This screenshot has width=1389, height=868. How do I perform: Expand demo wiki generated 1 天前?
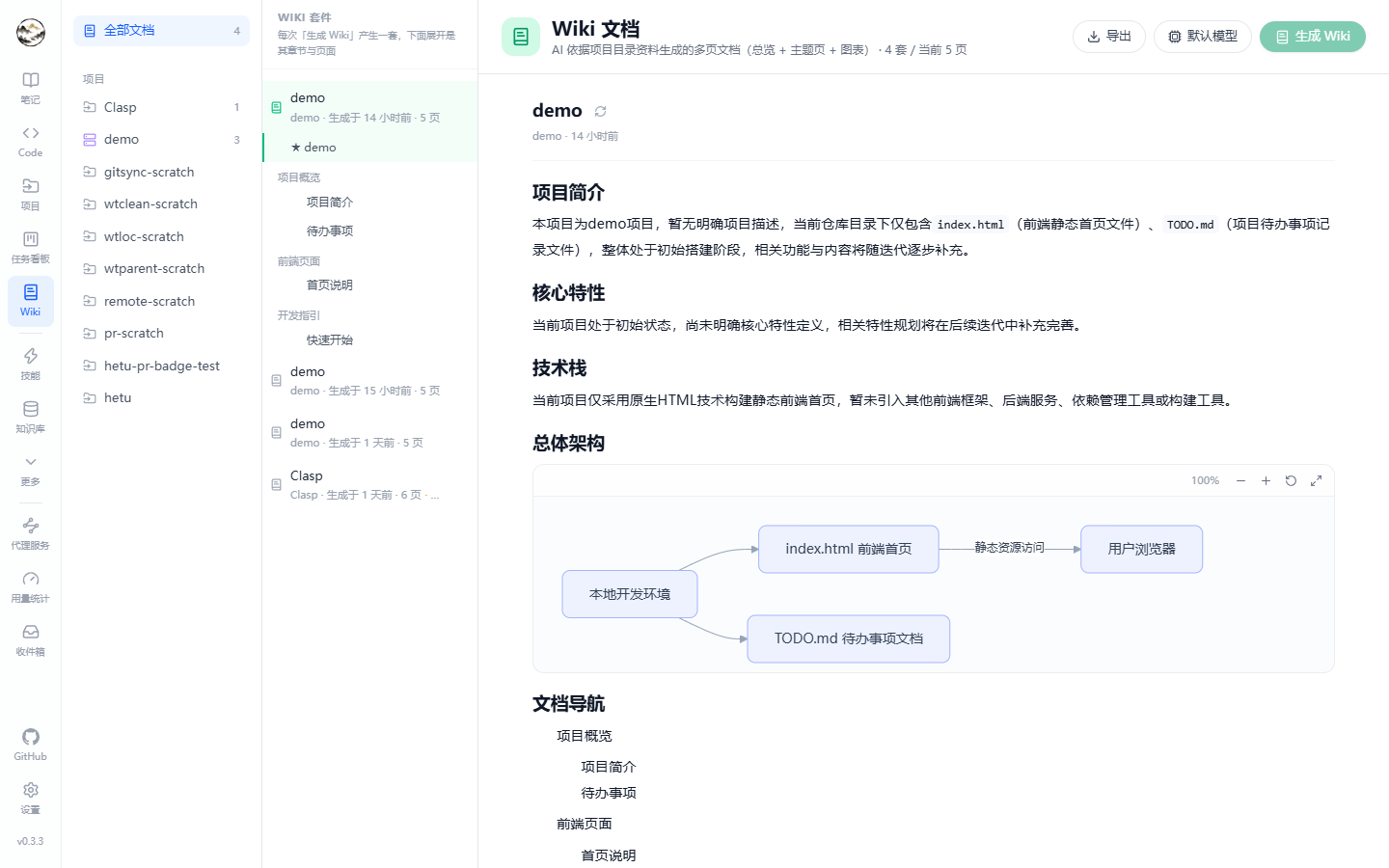point(370,433)
